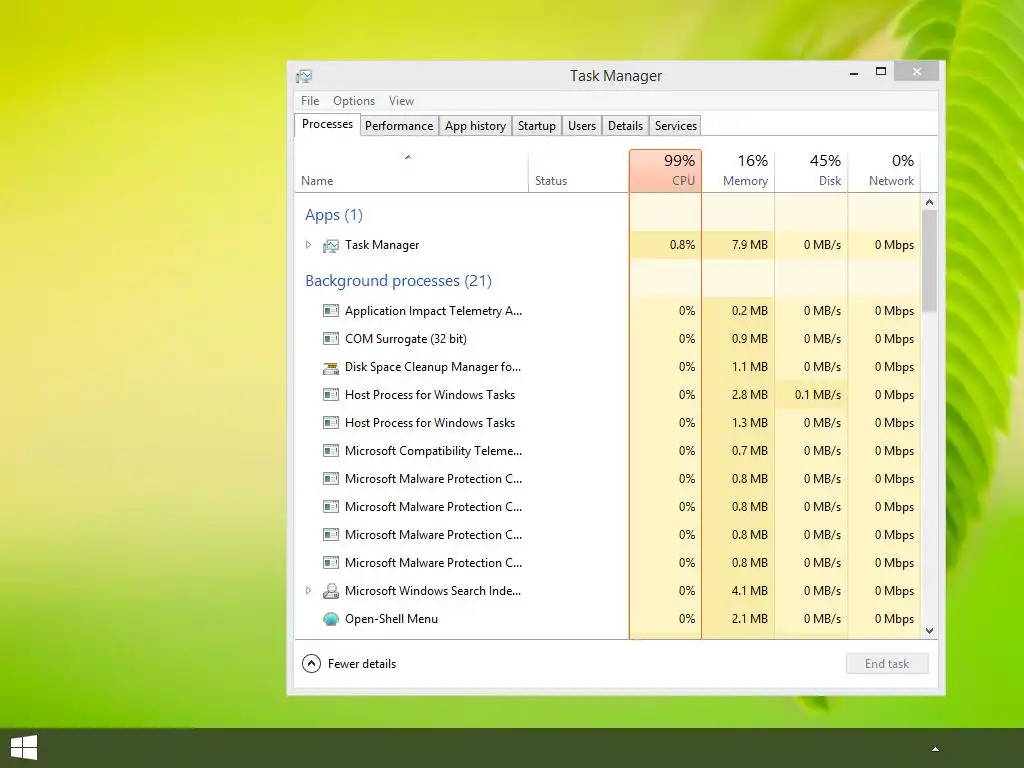Screen dimensions: 1024x768
Task: Click the 1.3 MB memory value
Action: [x=750, y=423]
